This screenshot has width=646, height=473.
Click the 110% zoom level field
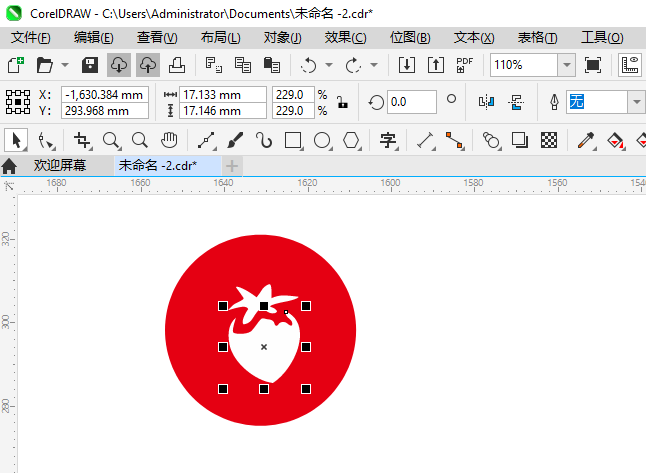pos(524,65)
